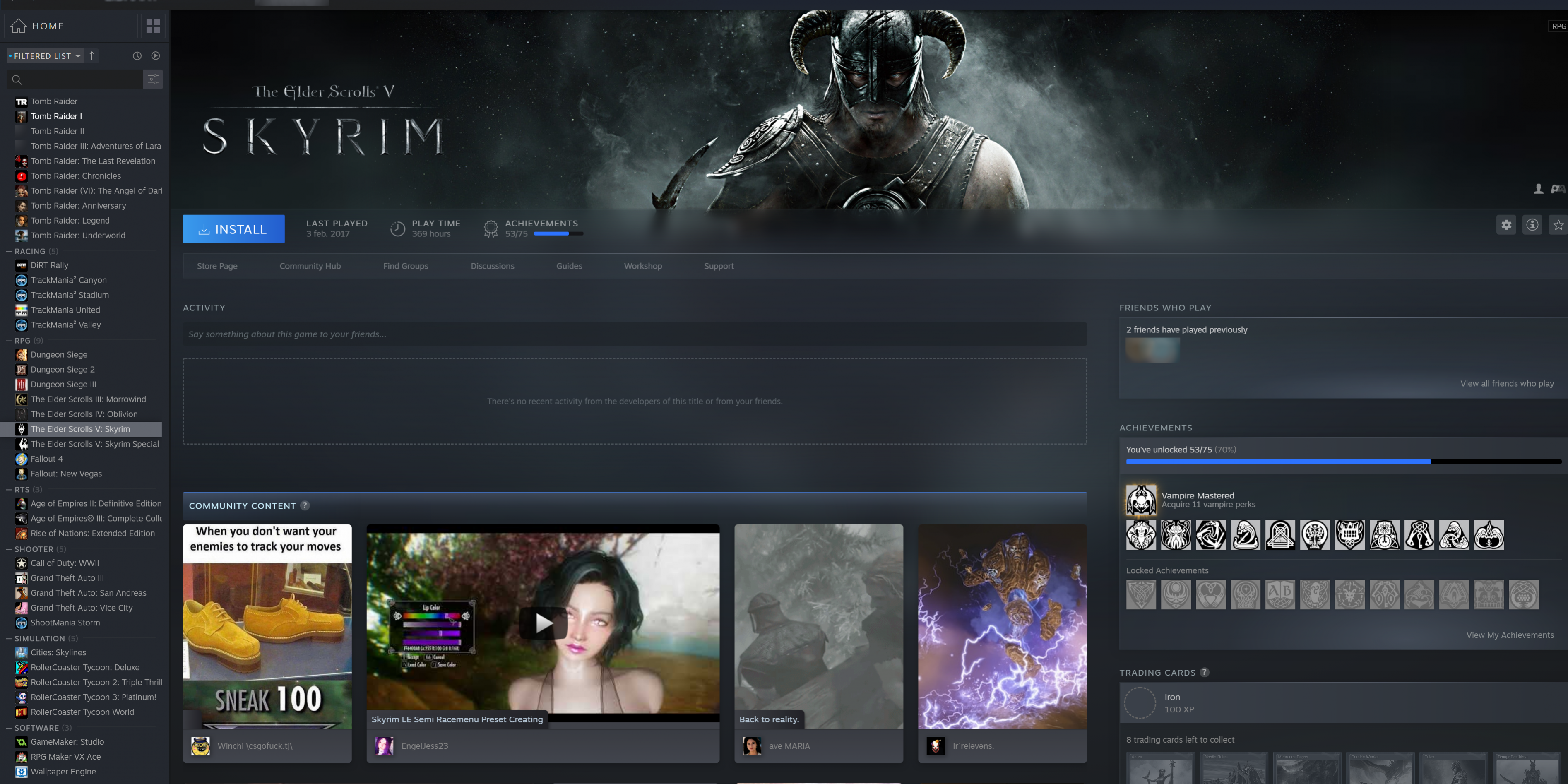
Task: Collapse the SIMULATION category
Action: pyautogui.click(x=9, y=639)
